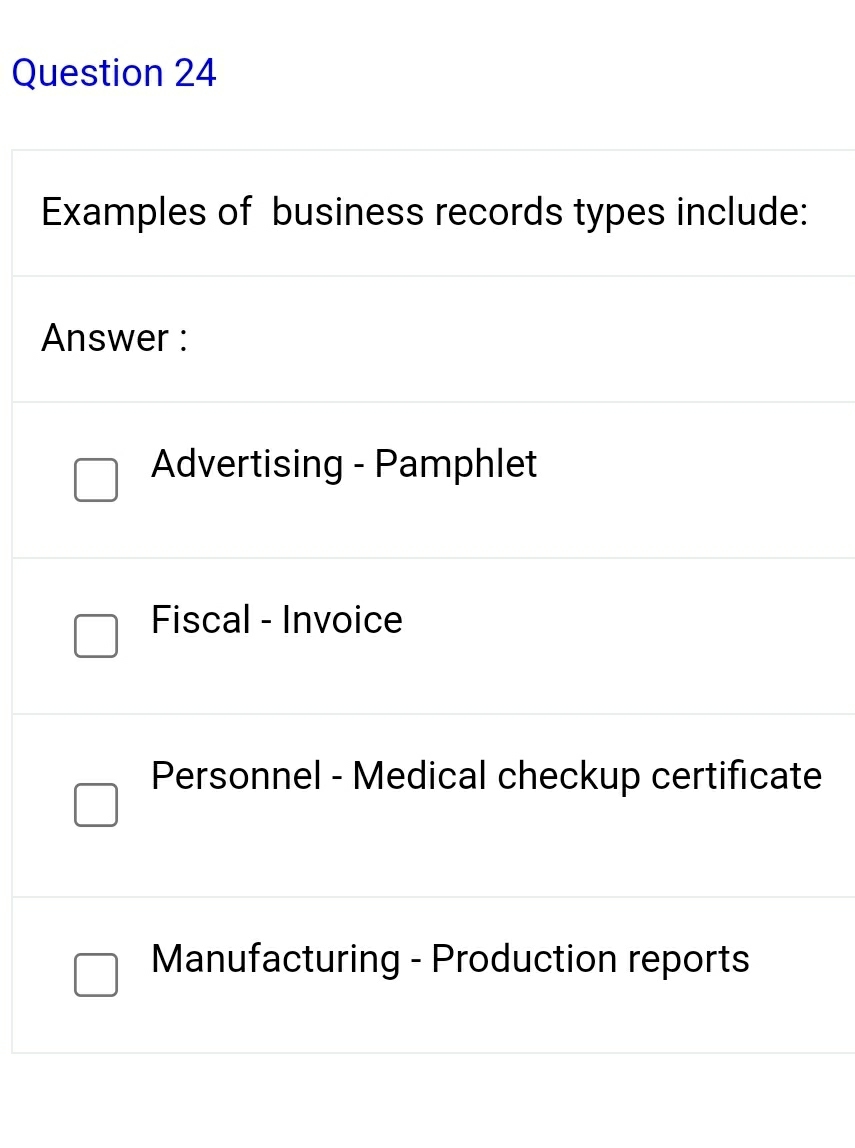The width and height of the screenshot is (855, 1148).
Task: Click the Answer : label
Action: [x=114, y=339]
